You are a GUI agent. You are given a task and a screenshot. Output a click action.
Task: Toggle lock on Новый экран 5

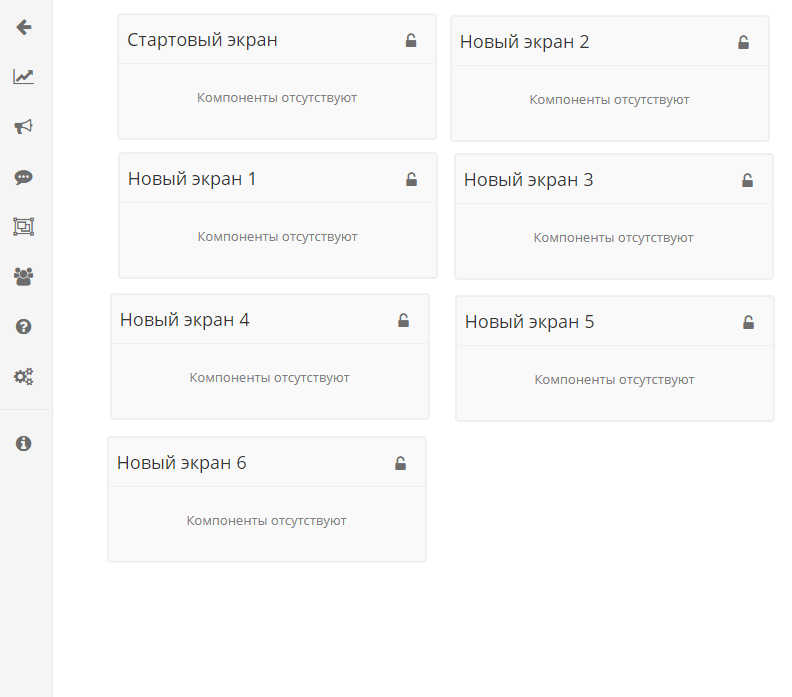[x=749, y=322]
